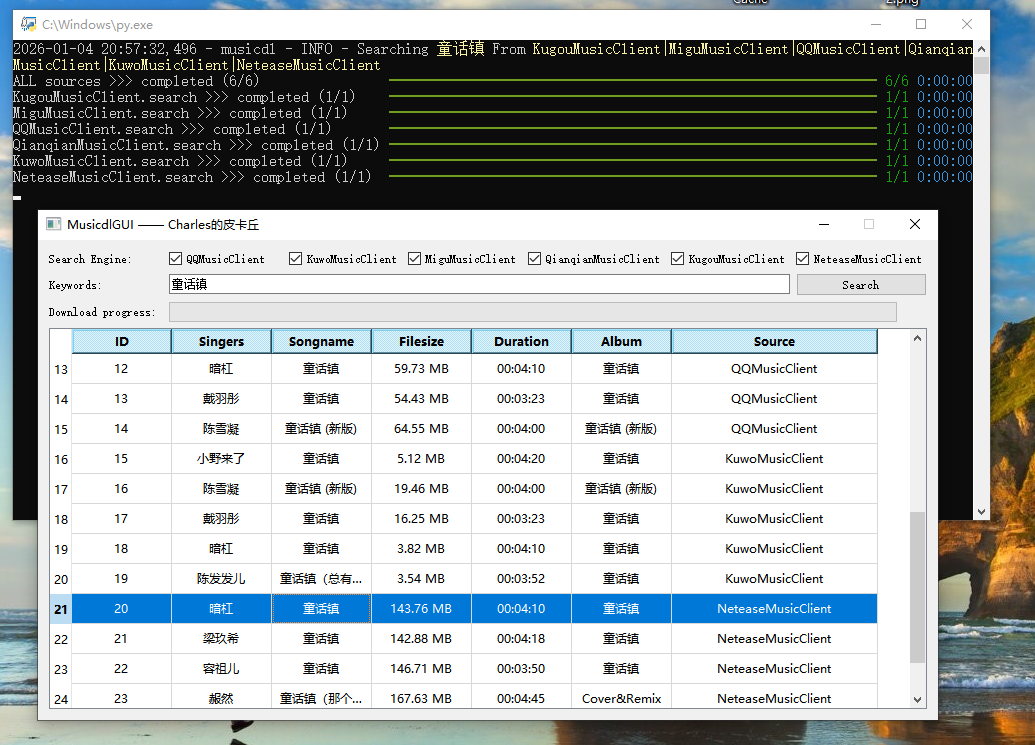Click the Album column header
Screen dimensions: 1035x745
click(x=621, y=341)
